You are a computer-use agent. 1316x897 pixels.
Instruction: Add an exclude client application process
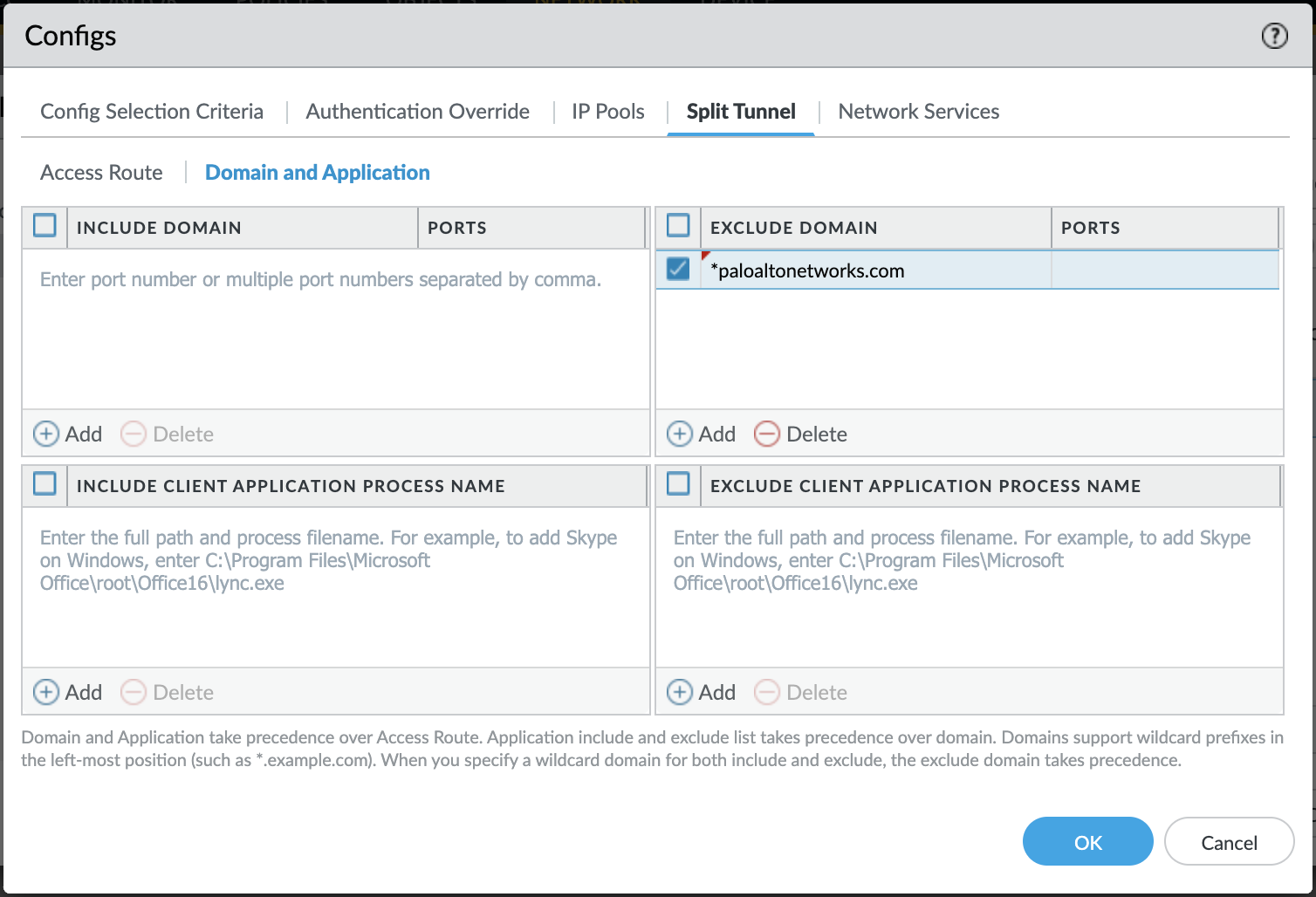702,692
